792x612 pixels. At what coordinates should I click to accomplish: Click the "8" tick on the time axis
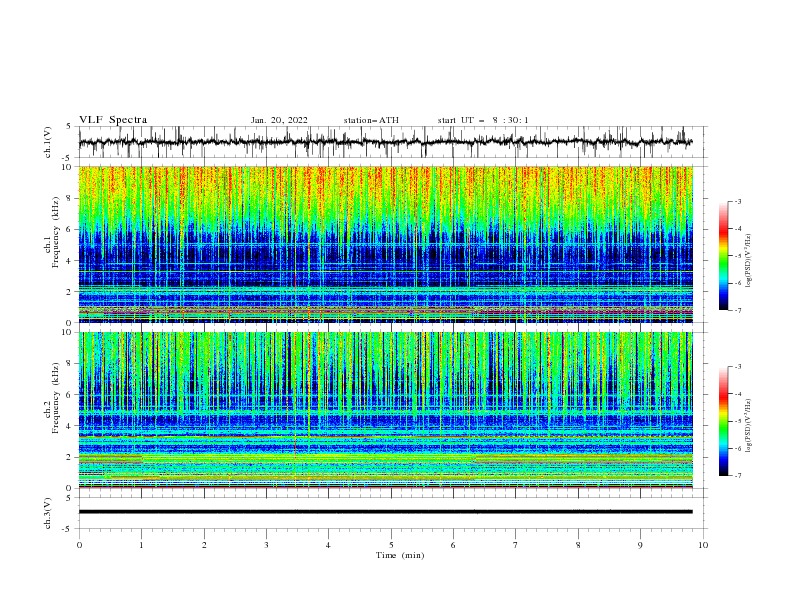point(578,545)
